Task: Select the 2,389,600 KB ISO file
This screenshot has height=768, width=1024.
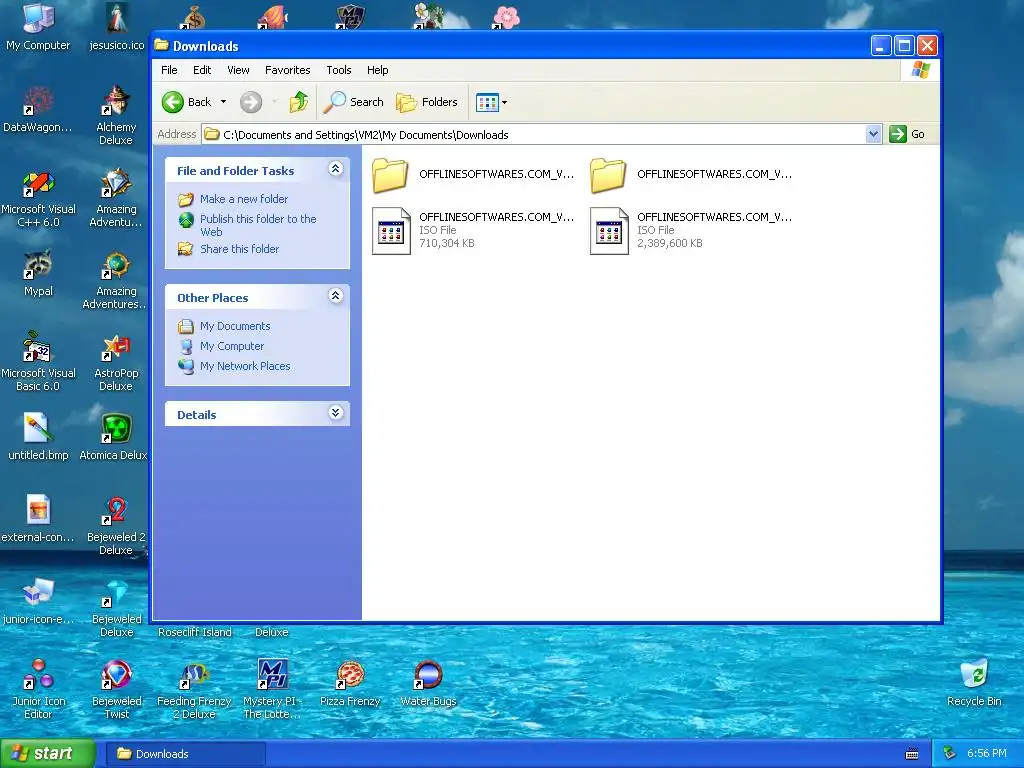Action: point(691,230)
